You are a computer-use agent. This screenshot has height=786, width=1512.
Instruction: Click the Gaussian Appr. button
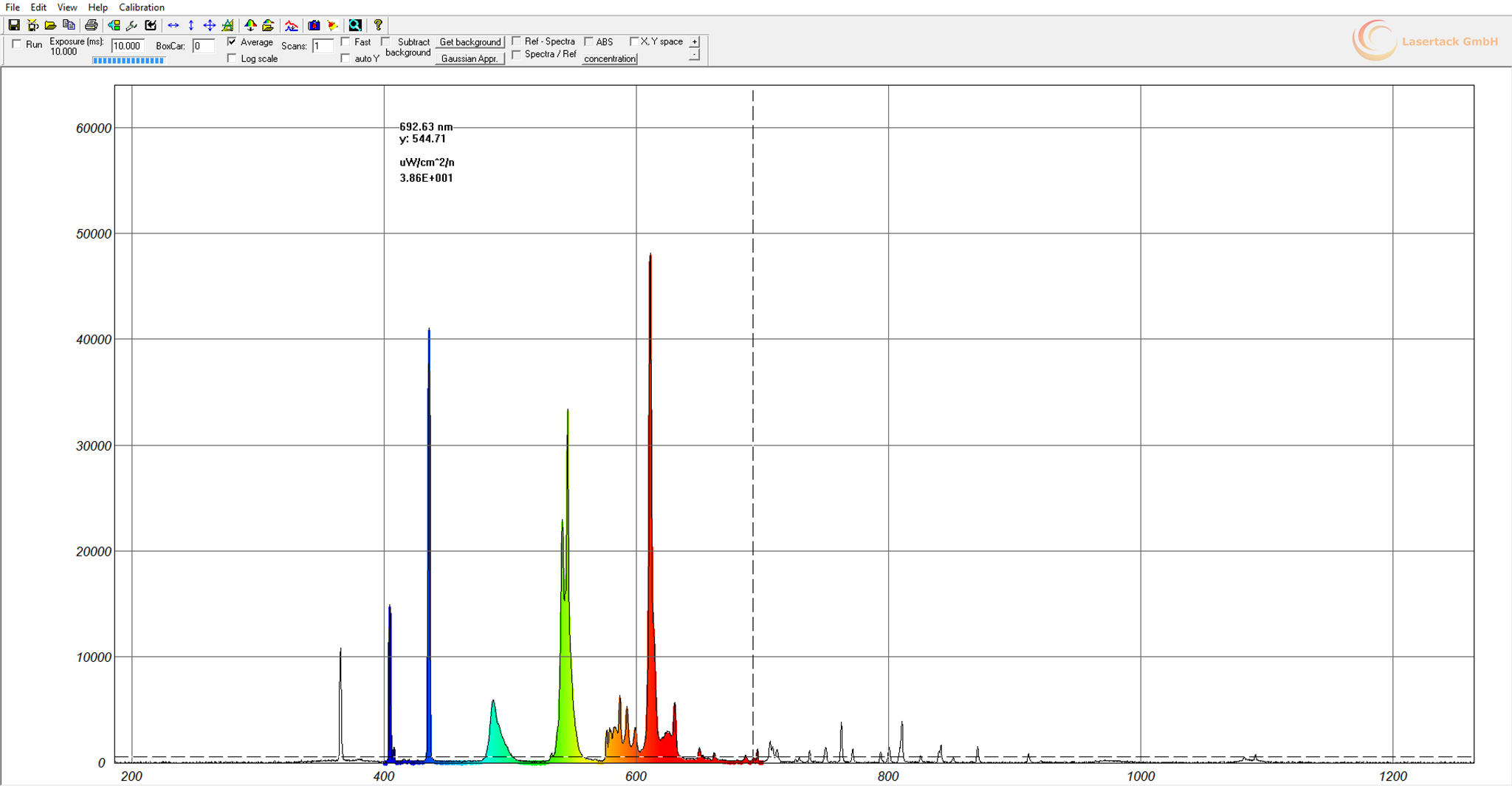point(470,58)
